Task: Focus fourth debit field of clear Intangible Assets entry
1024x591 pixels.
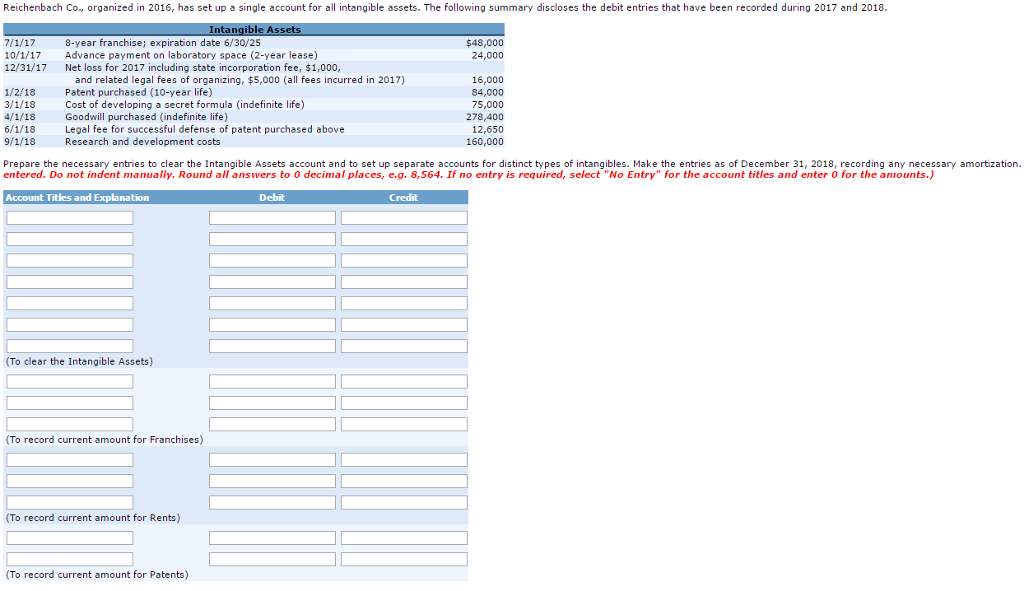Action: pos(272,282)
